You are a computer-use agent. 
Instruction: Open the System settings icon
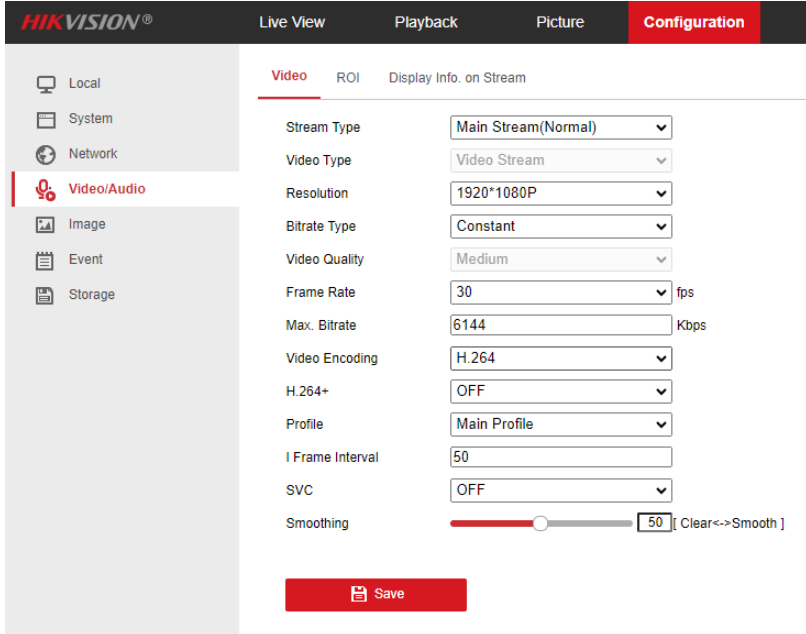click(x=45, y=118)
